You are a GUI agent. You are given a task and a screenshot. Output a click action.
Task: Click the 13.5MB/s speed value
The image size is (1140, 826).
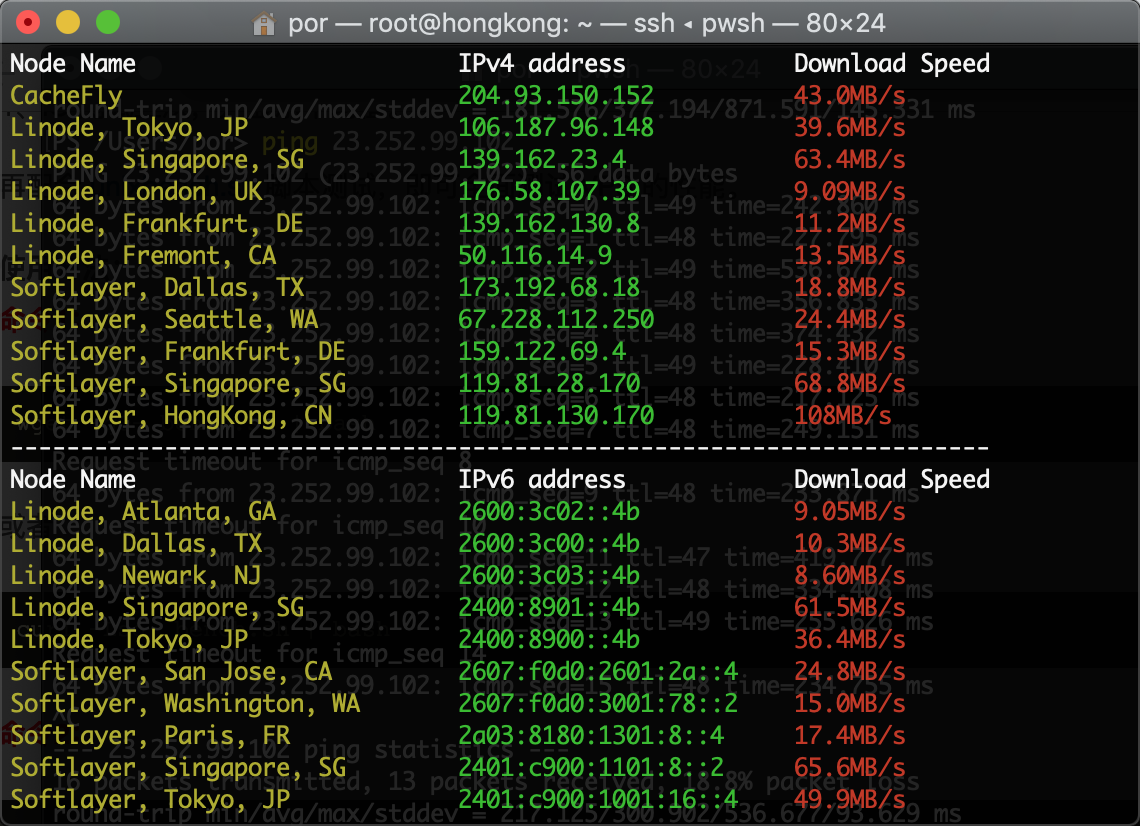pyautogui.click(x=849, y=255)
